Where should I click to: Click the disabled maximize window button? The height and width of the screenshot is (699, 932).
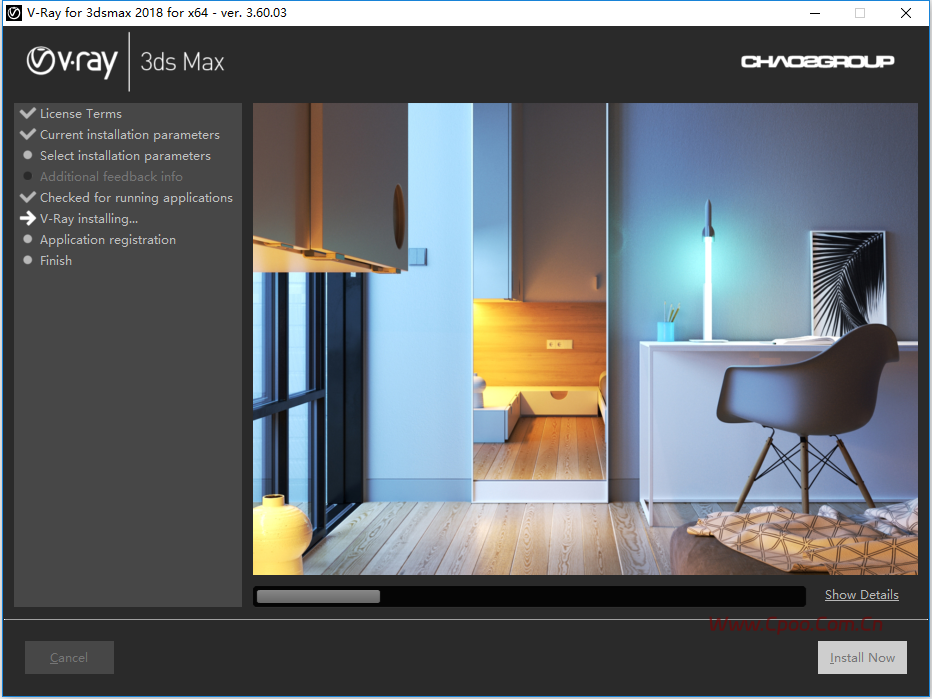coord(860,13)
